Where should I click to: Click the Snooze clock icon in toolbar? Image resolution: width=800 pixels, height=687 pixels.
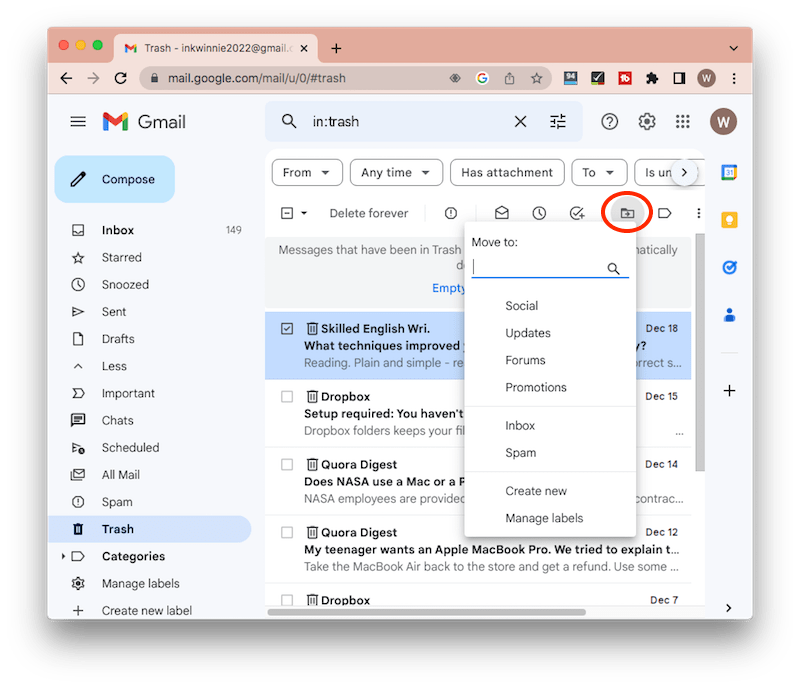(x=539, y=213)
